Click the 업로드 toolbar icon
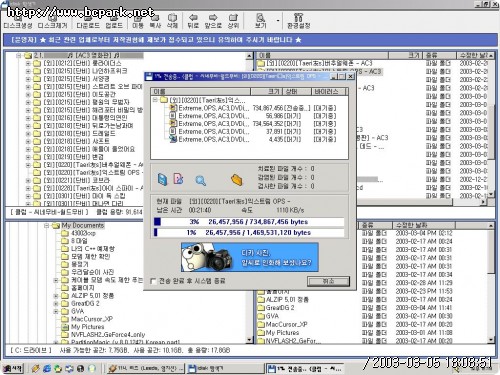The height and width of the screenshot is (375, 500). (114, 21)
